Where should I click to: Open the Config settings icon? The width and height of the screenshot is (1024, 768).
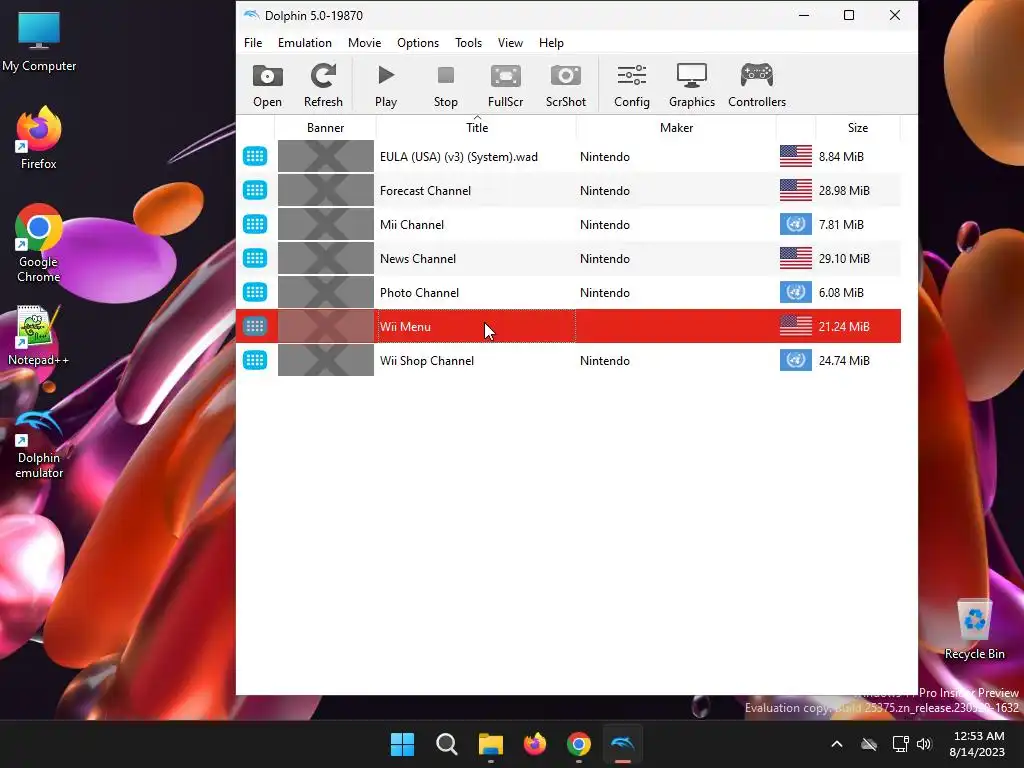point(632,85)
